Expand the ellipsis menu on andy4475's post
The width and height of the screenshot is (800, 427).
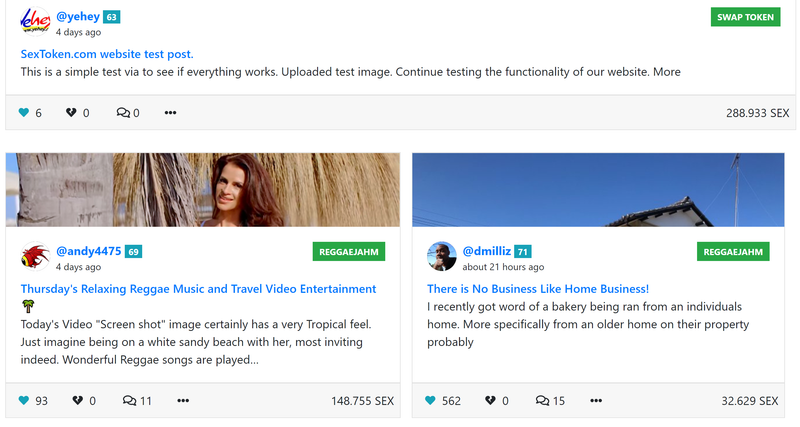point(183,401)
